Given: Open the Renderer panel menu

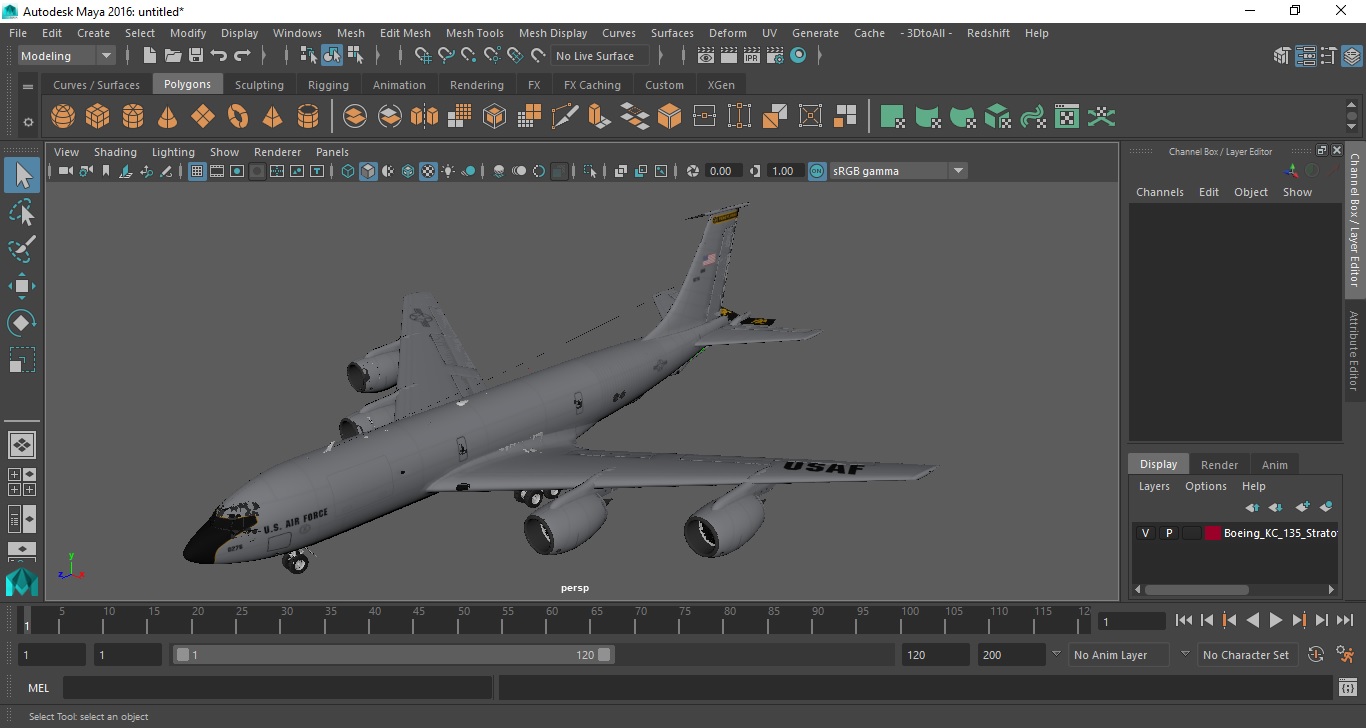Looking at the screenshot, I should pyautogui.click(x=277, y=152).
